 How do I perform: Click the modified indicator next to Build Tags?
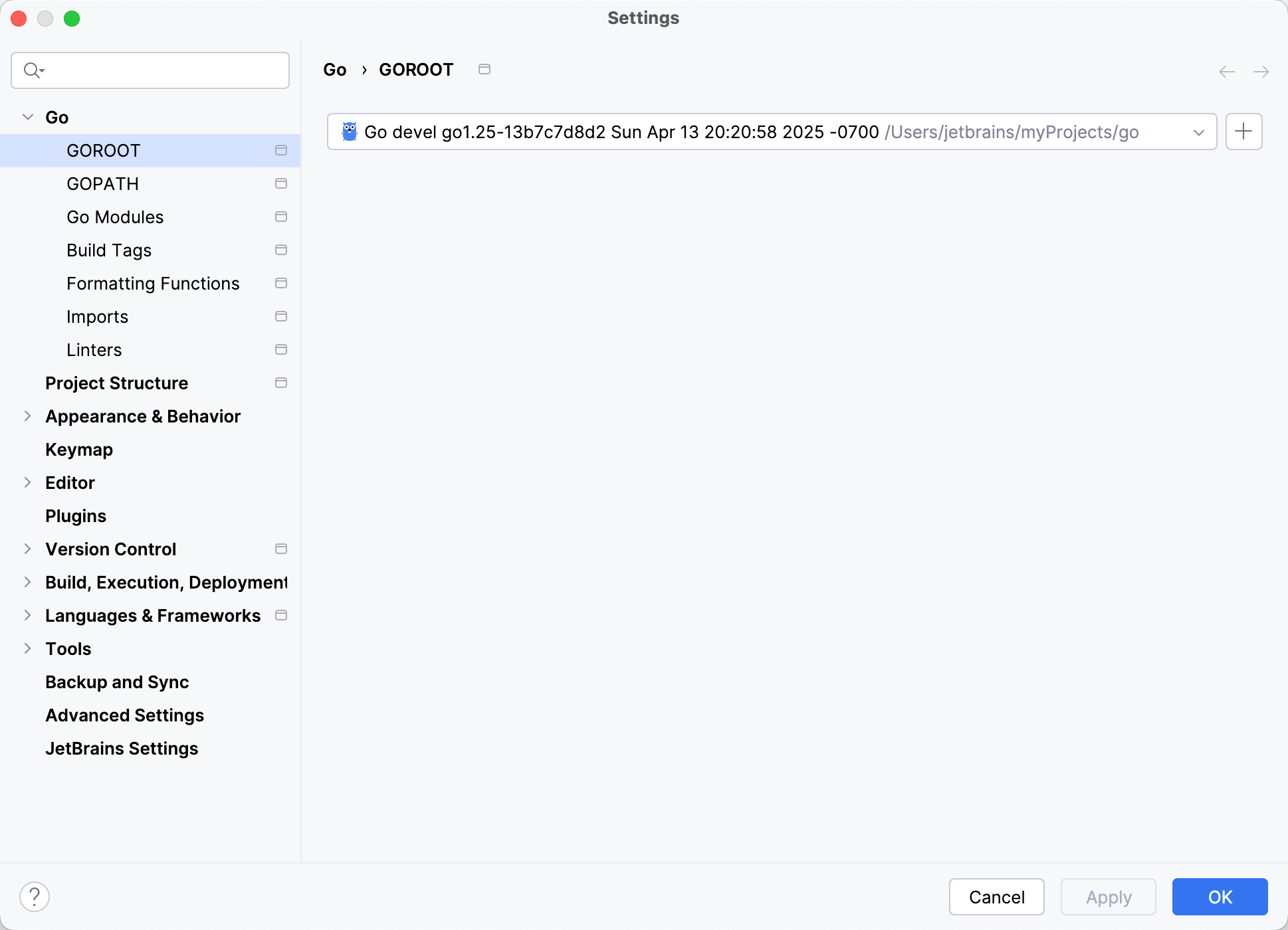[x=280, y=250]
